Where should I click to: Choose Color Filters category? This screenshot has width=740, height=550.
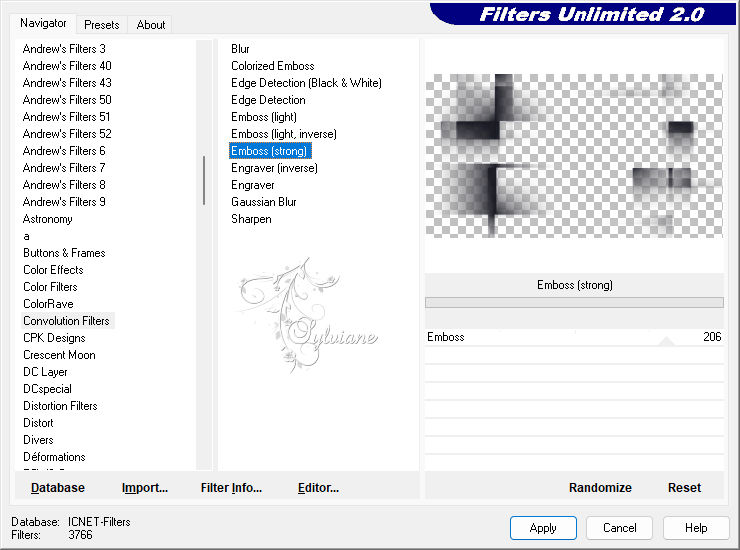pos(50,287)
